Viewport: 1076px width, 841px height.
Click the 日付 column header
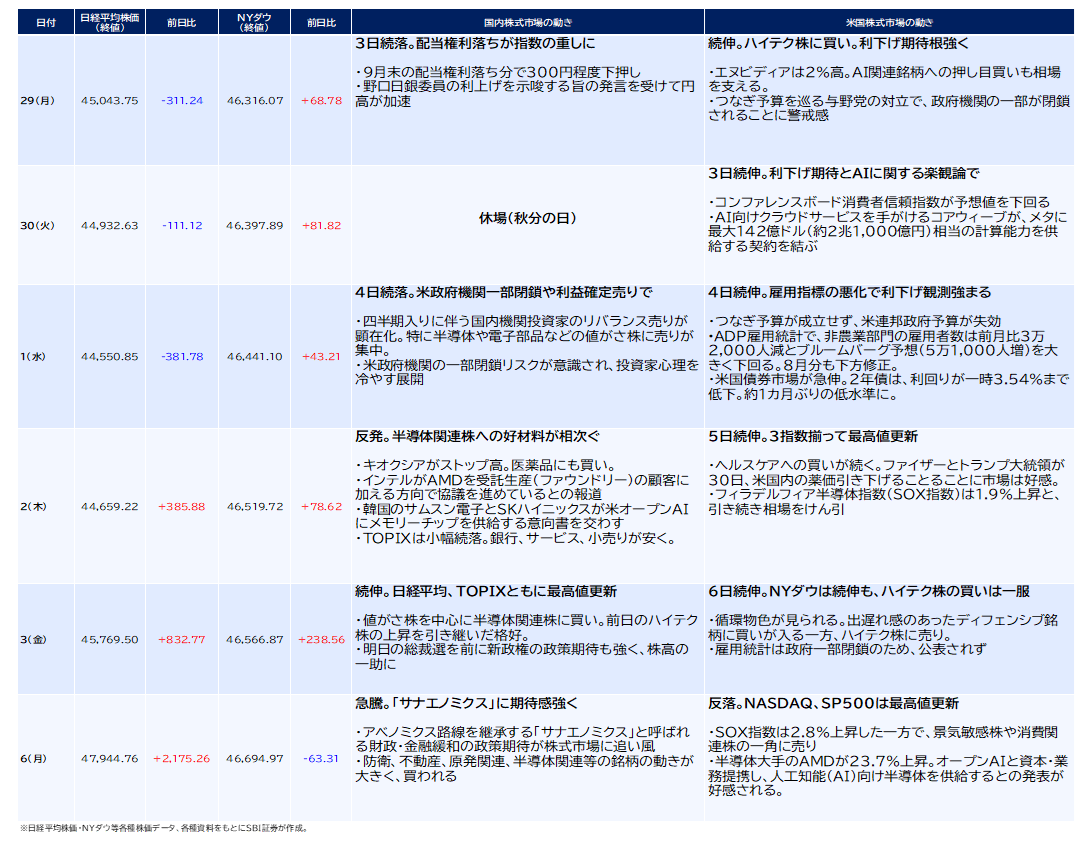point(45,22)
